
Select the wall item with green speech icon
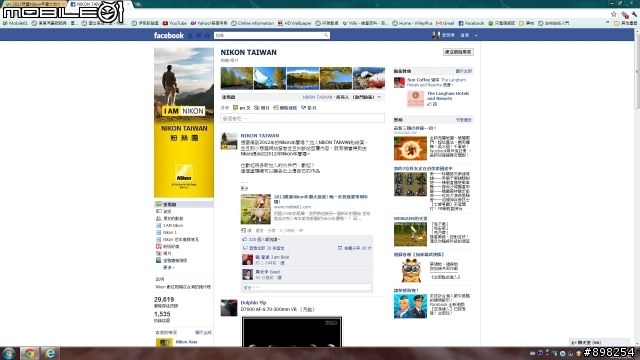(x=184, y=204)
